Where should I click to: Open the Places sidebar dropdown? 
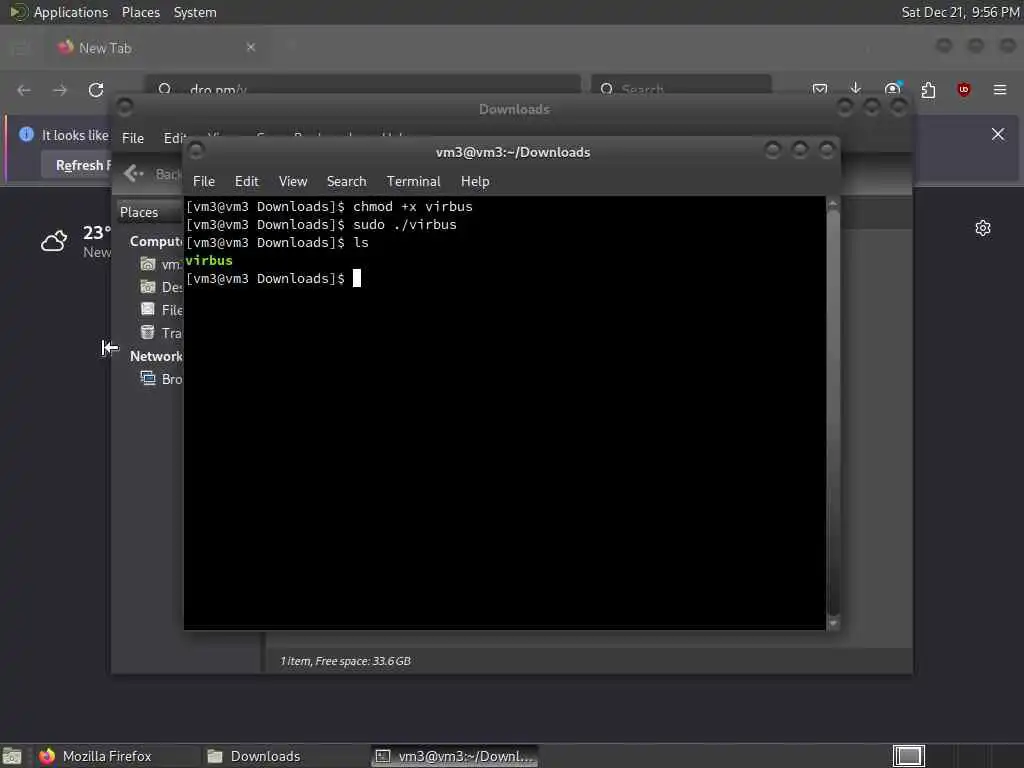point(150,212)
